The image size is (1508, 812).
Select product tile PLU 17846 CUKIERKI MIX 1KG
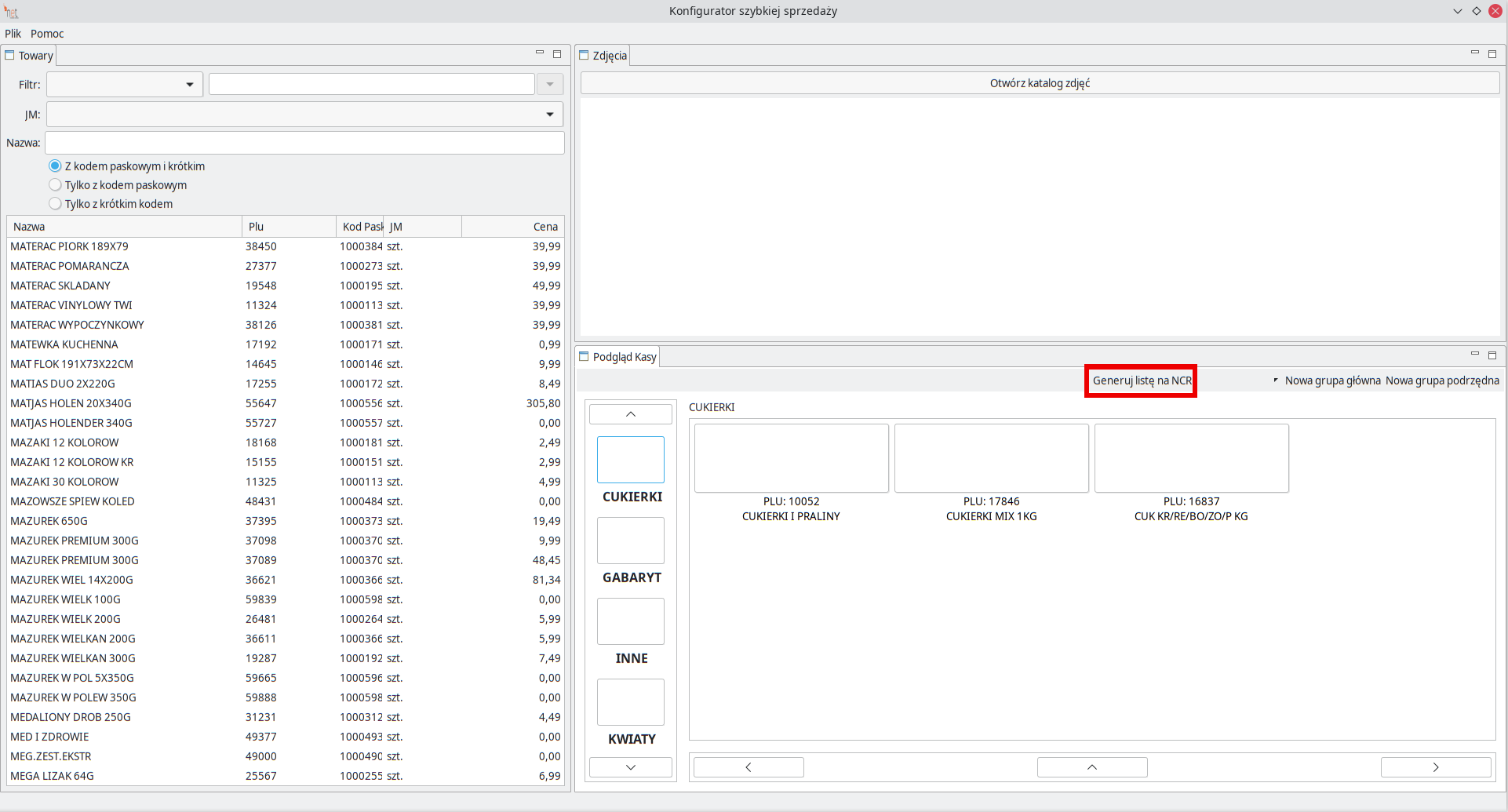click(x=992, y=458)
